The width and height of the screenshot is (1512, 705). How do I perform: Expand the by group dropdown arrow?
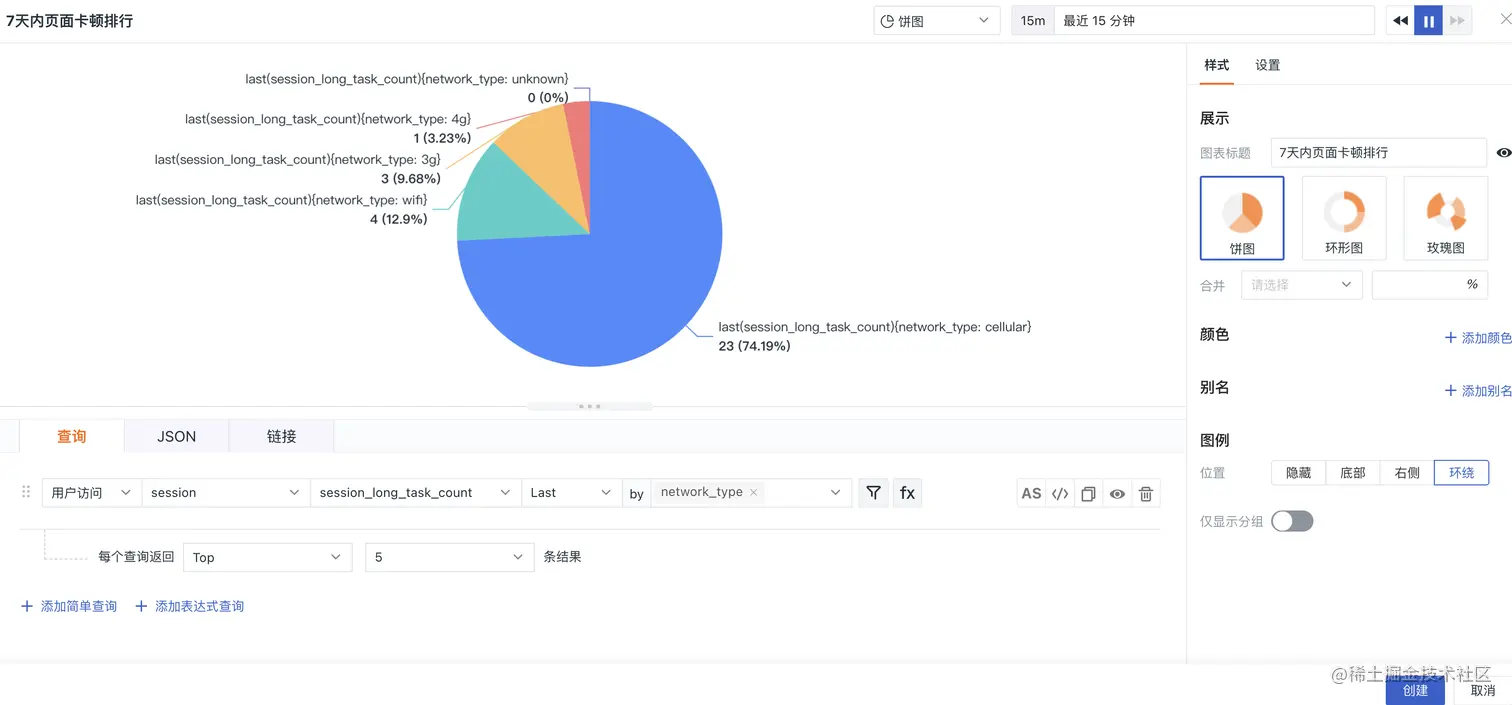[835, 492]
